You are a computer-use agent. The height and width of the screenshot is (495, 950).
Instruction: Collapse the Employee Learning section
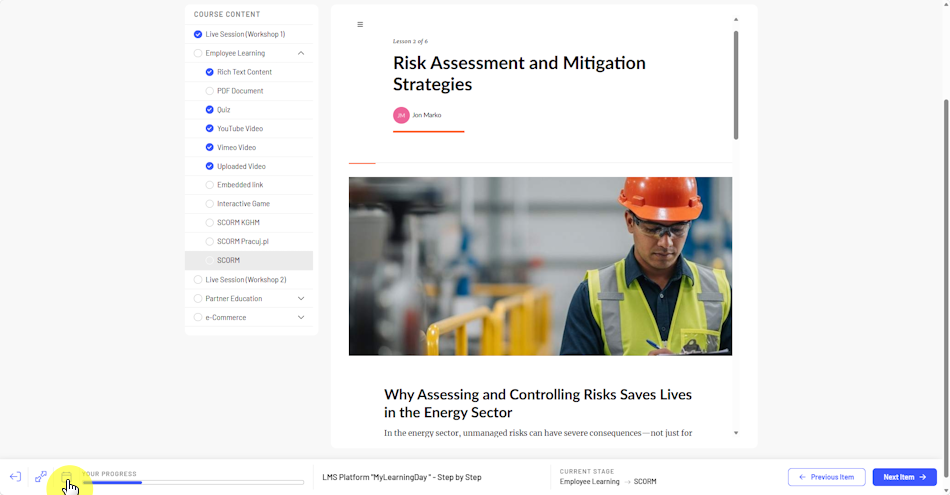[301, 53]
